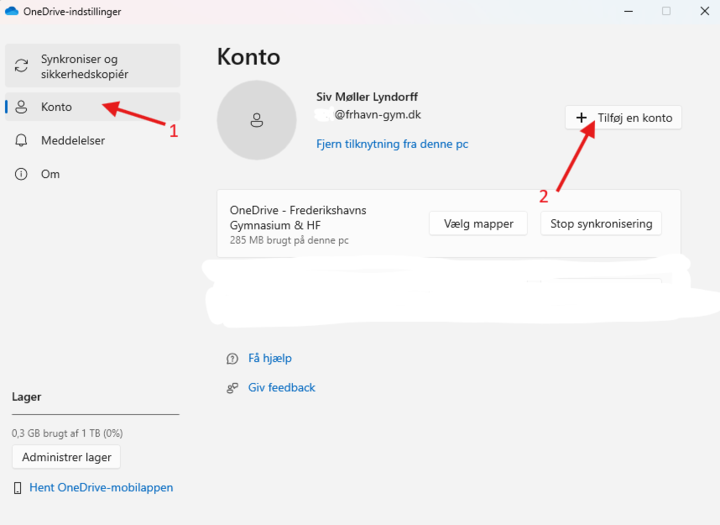Click the phone icon for the mobile app

(x=18, y=488)
